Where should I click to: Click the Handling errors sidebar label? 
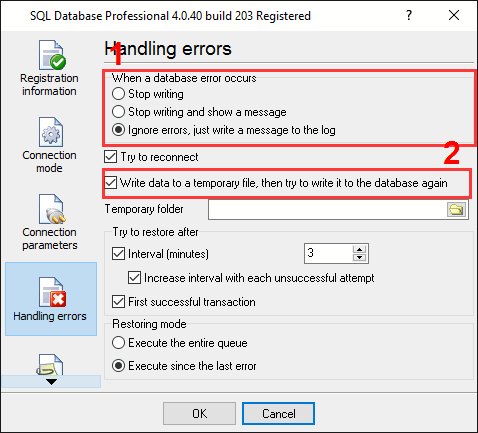[50, 316]
